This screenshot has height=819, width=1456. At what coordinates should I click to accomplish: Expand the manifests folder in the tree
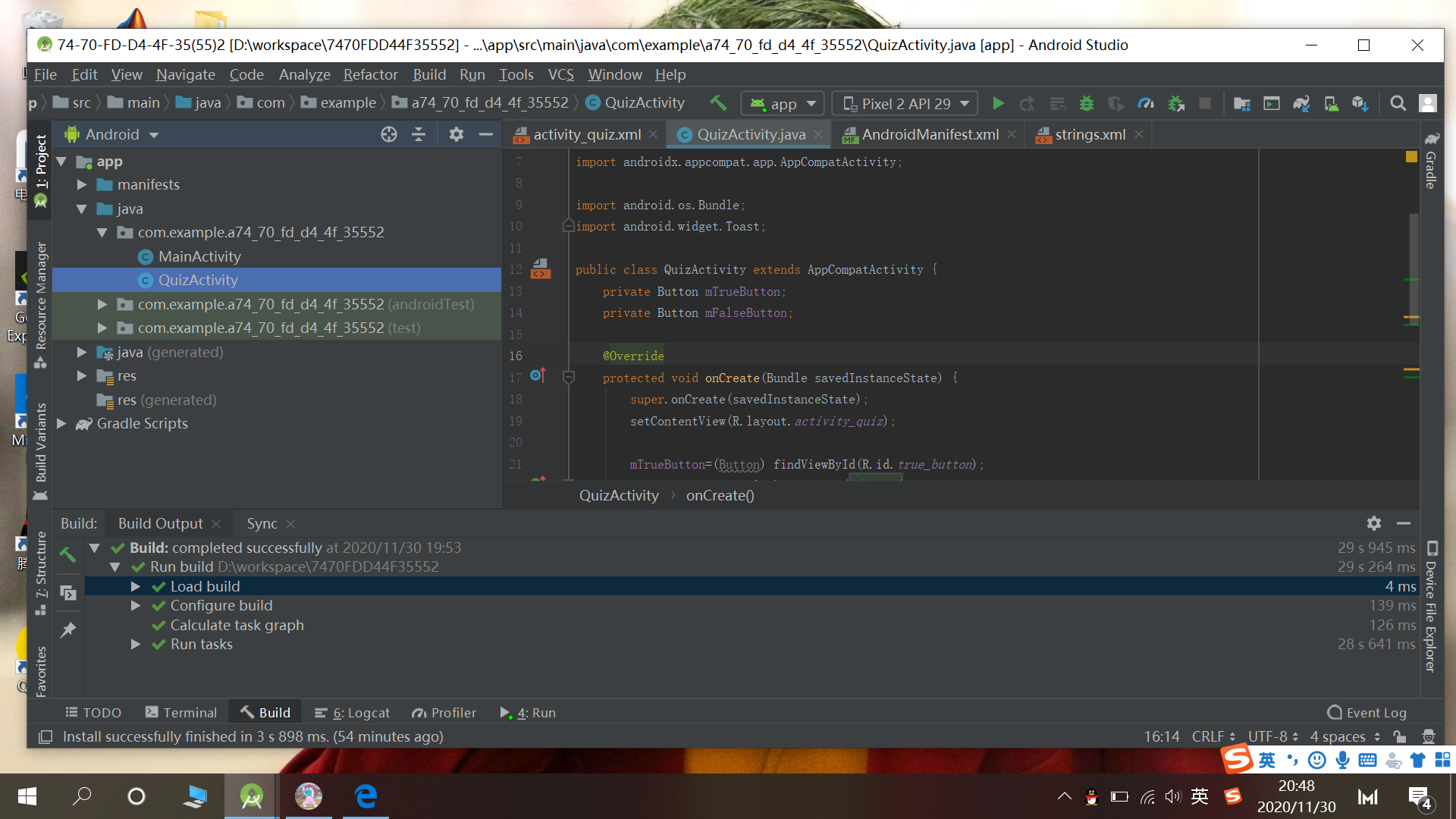(82, 185)
